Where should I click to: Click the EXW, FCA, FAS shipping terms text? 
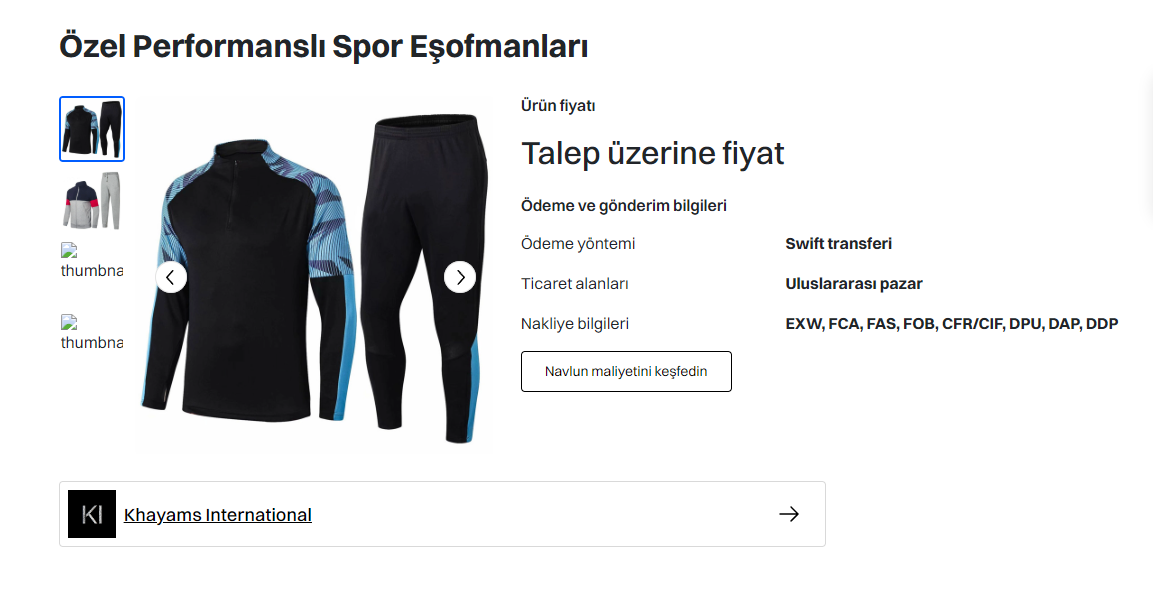pyautogui.click(x=952, y=324)
